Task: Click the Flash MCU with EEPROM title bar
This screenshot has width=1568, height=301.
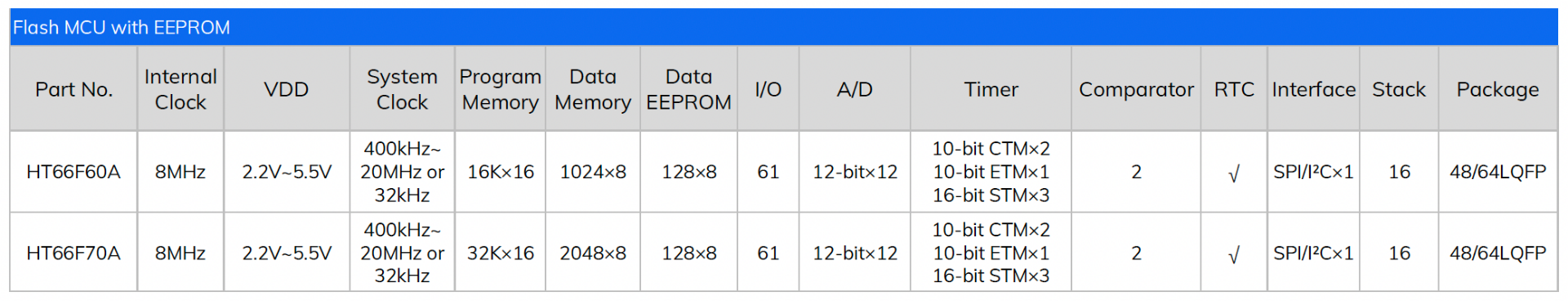Action: tap(784, 27)
